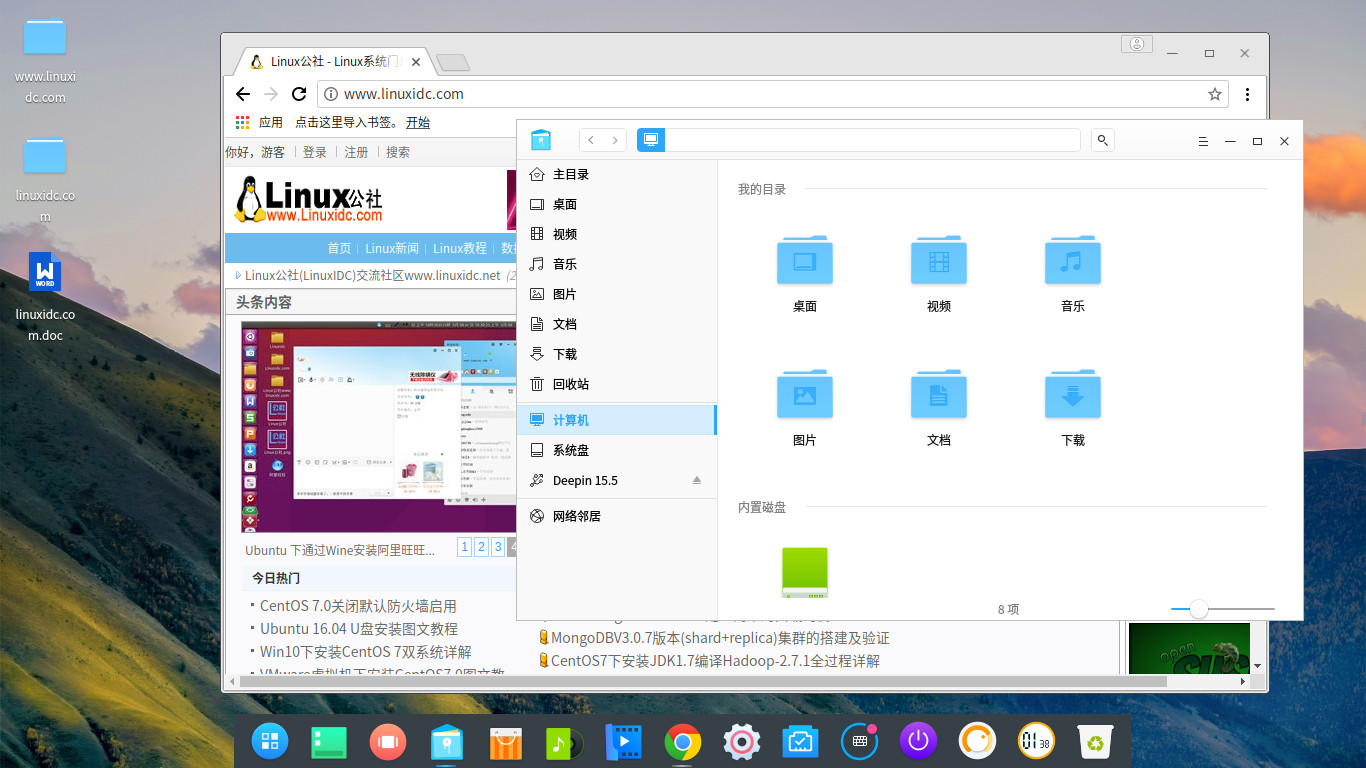Open the power button in the dock
Screen dimensions: 1366x768
click(x=918, y=741)
